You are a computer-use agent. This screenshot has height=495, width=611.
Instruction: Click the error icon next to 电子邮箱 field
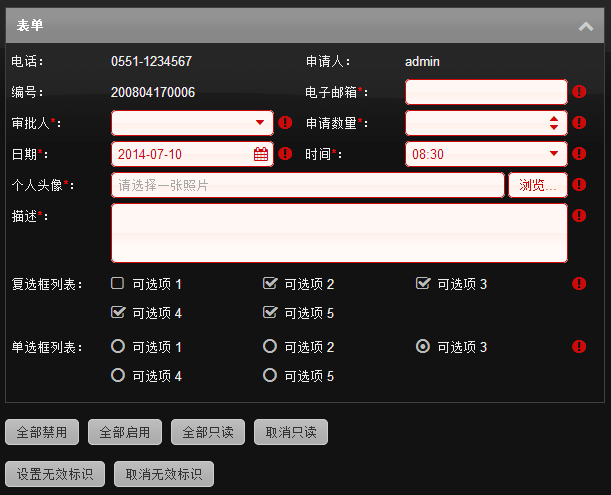click(x=579, y=92)
